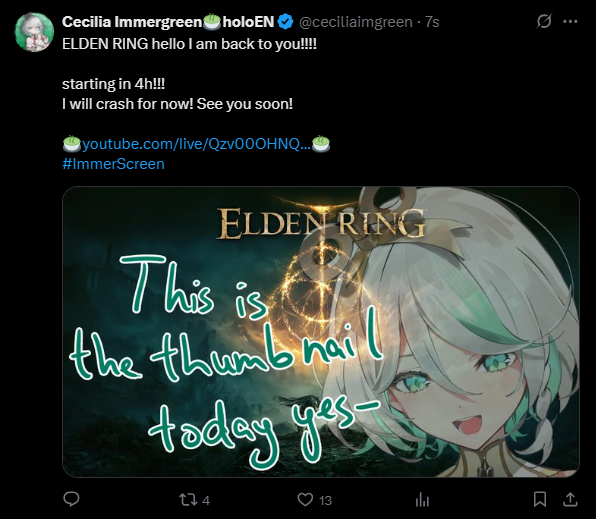596x519 pixels.
Task: Open Cecilia Immergreen's profile avatar
Action: (x=34, y=32)
